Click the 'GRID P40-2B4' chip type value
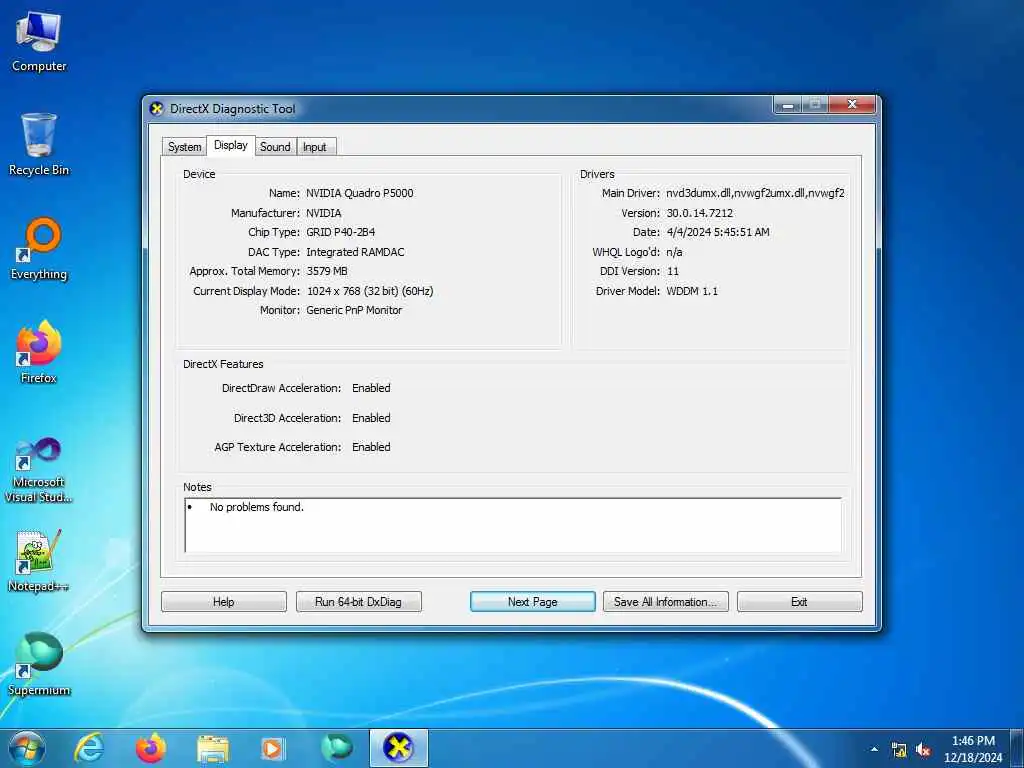Viewport: 1024px width, 768px height. tap(340, 232)
